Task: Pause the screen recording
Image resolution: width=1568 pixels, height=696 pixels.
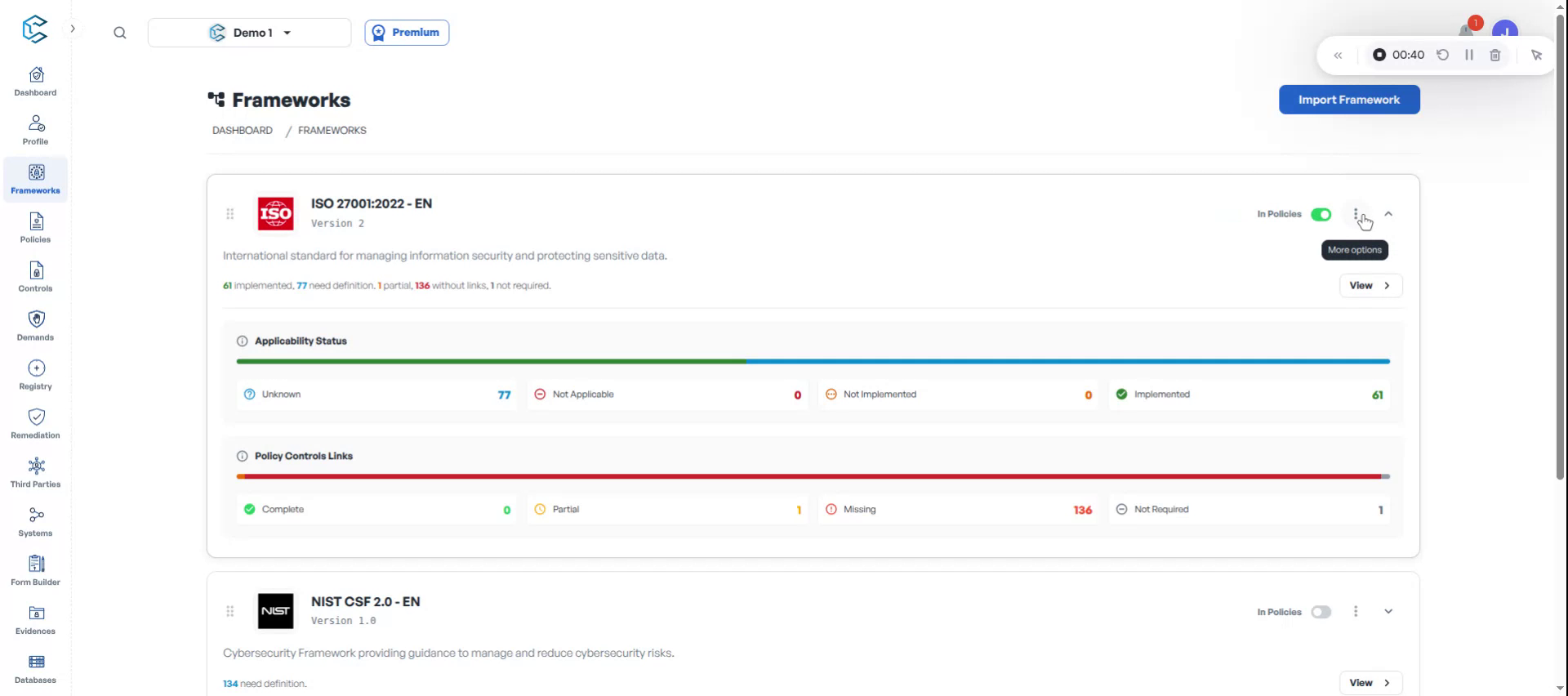Action: point(1468,56)
